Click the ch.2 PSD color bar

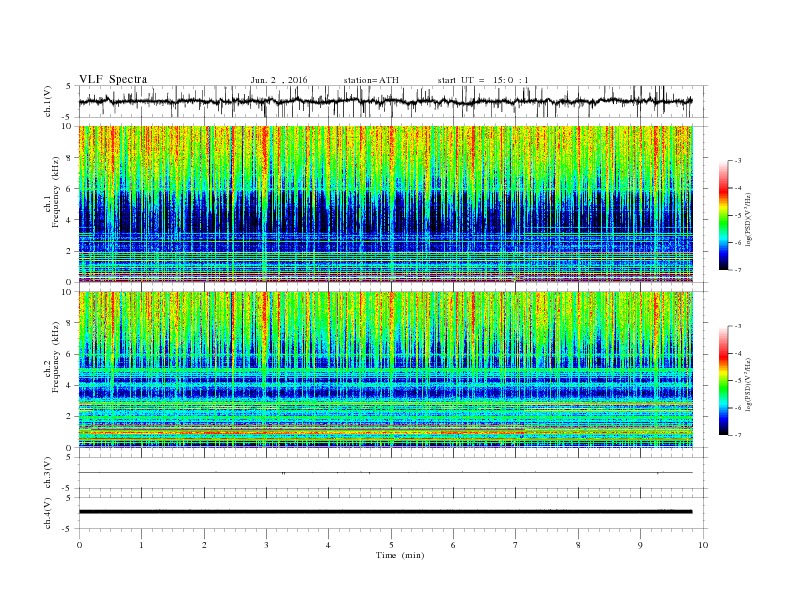pos(724,381)
